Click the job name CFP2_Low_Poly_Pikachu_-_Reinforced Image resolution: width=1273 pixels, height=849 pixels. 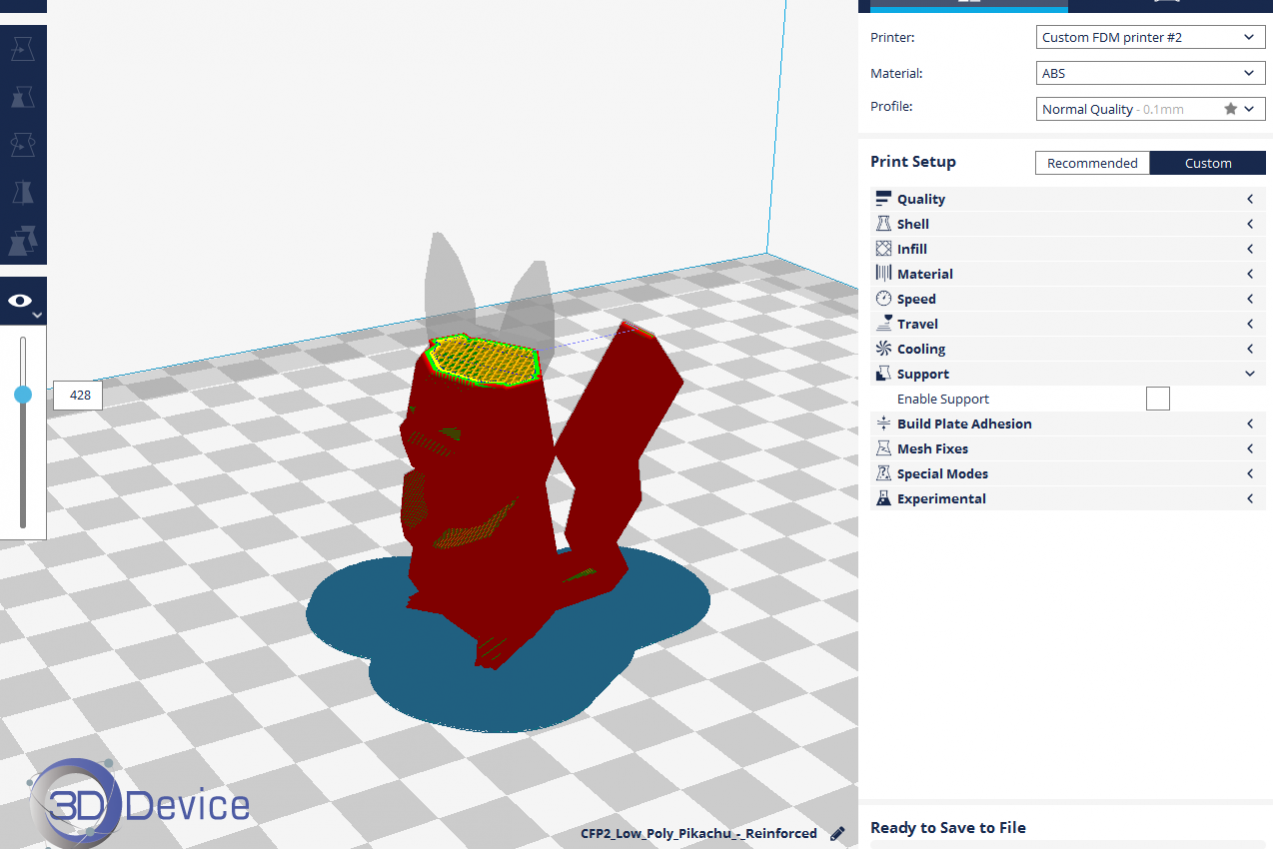click(x=699, y=834)
